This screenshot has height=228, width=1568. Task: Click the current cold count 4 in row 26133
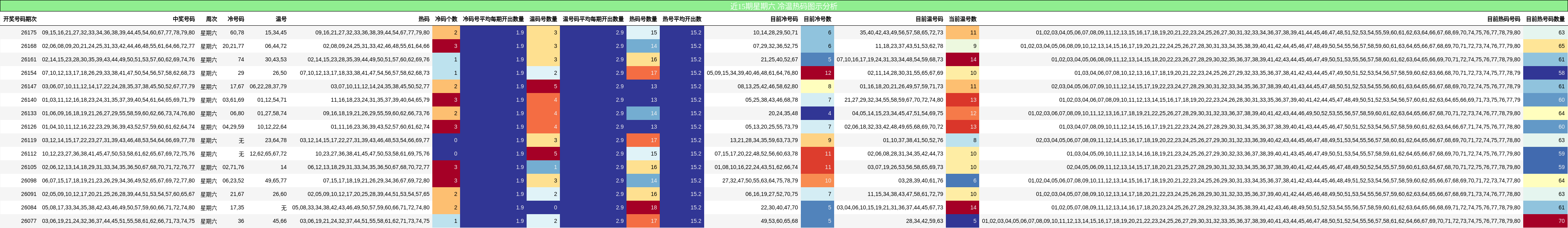click(x=817, y=113)
